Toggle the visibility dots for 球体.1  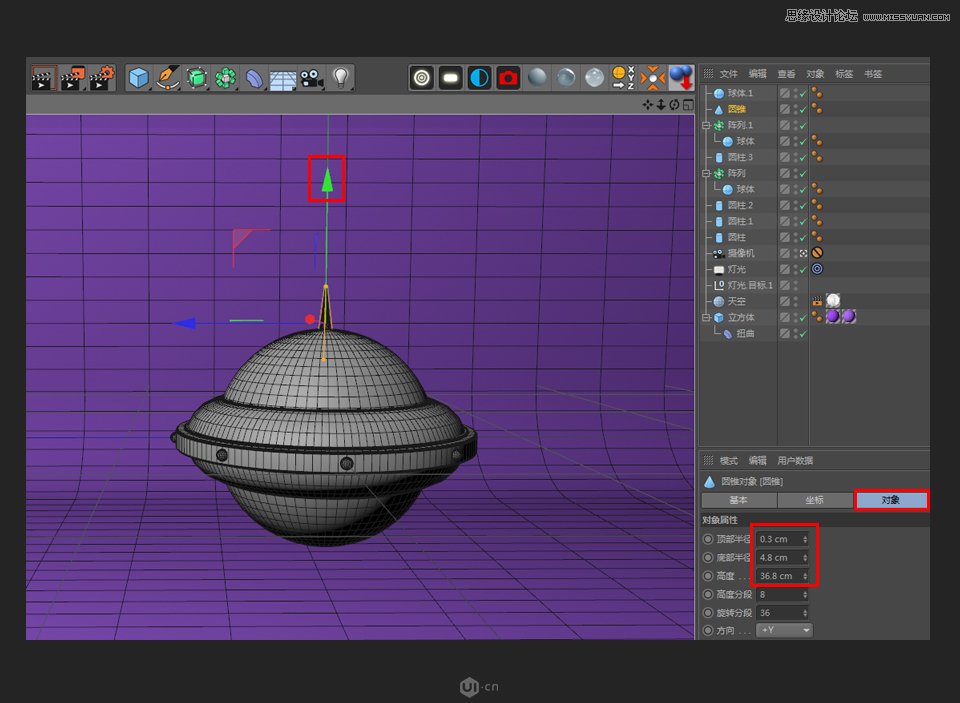click(x=794, y=93)
